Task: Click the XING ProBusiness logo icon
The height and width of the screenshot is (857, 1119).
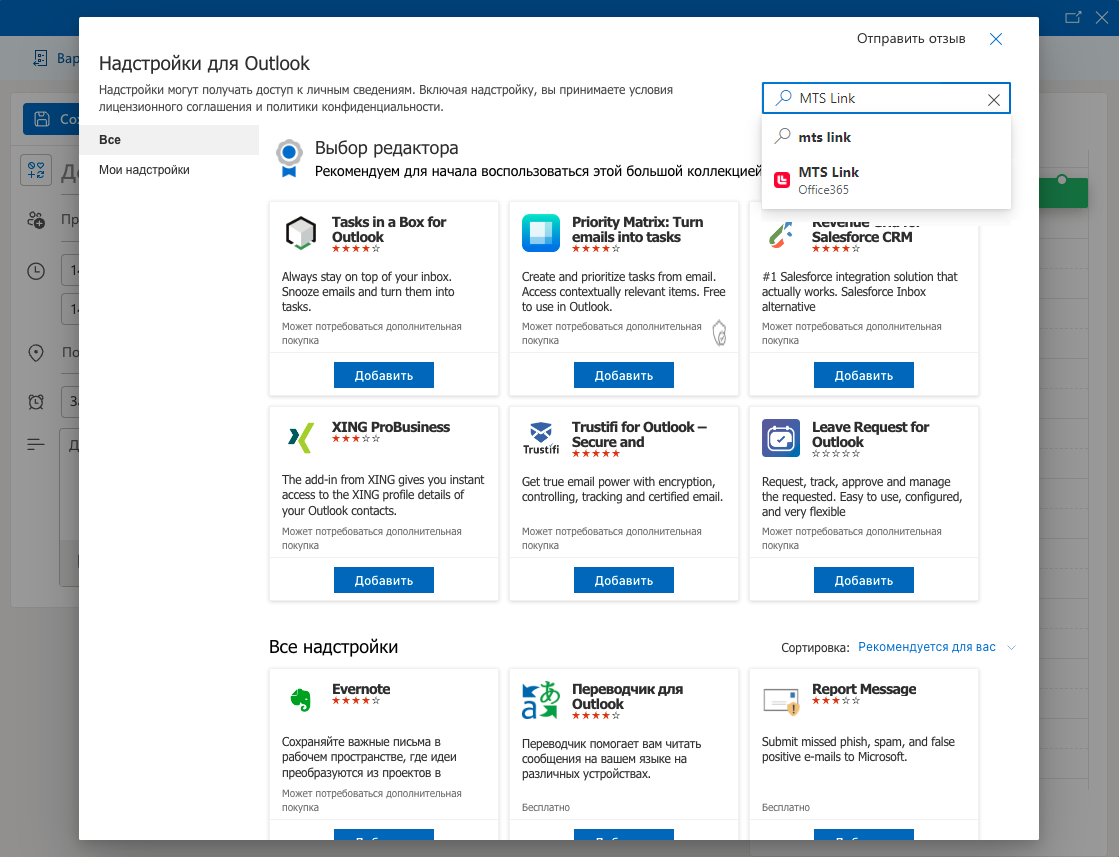Action: tap(300, 437)
